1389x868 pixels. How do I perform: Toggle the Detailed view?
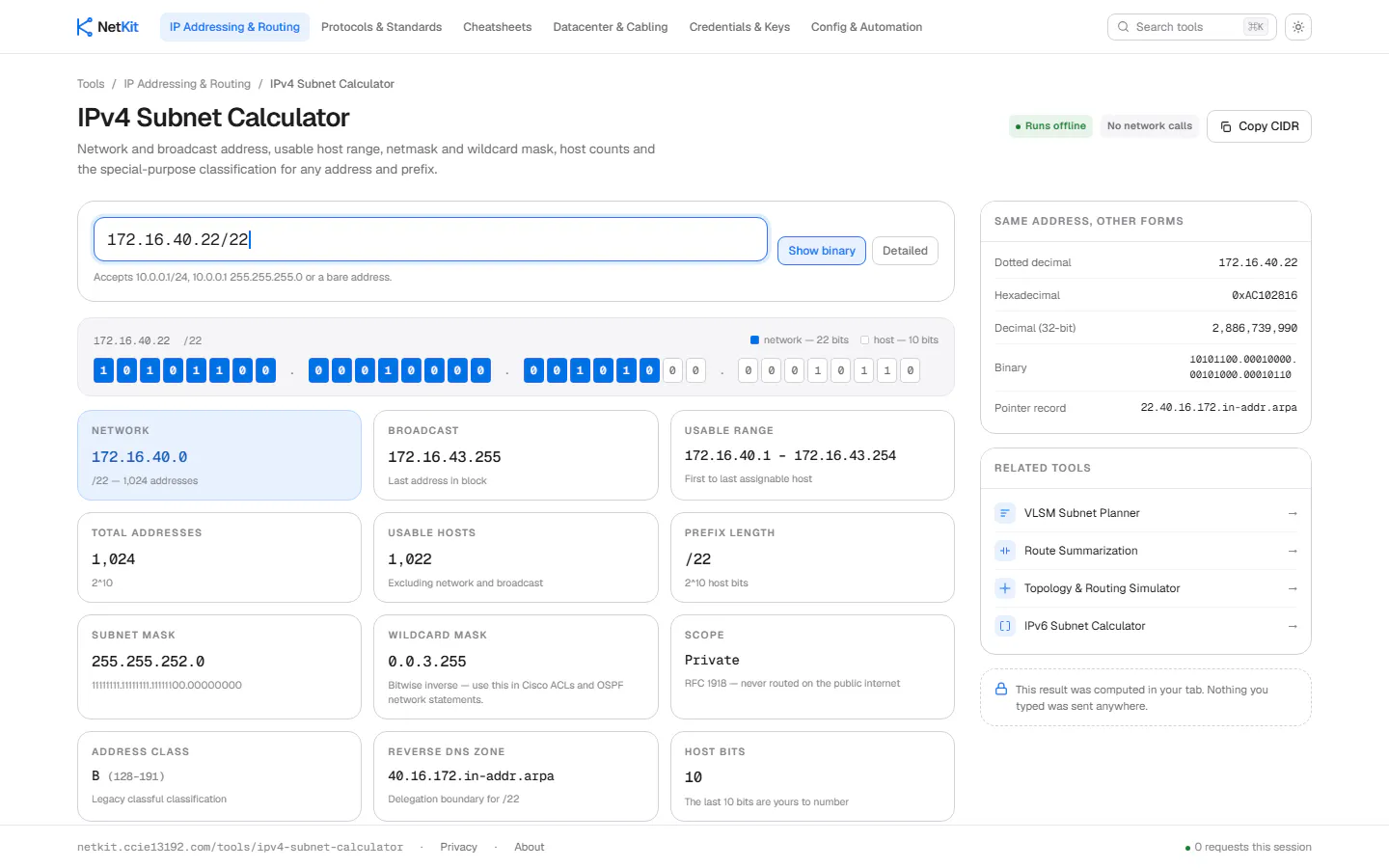905,251
